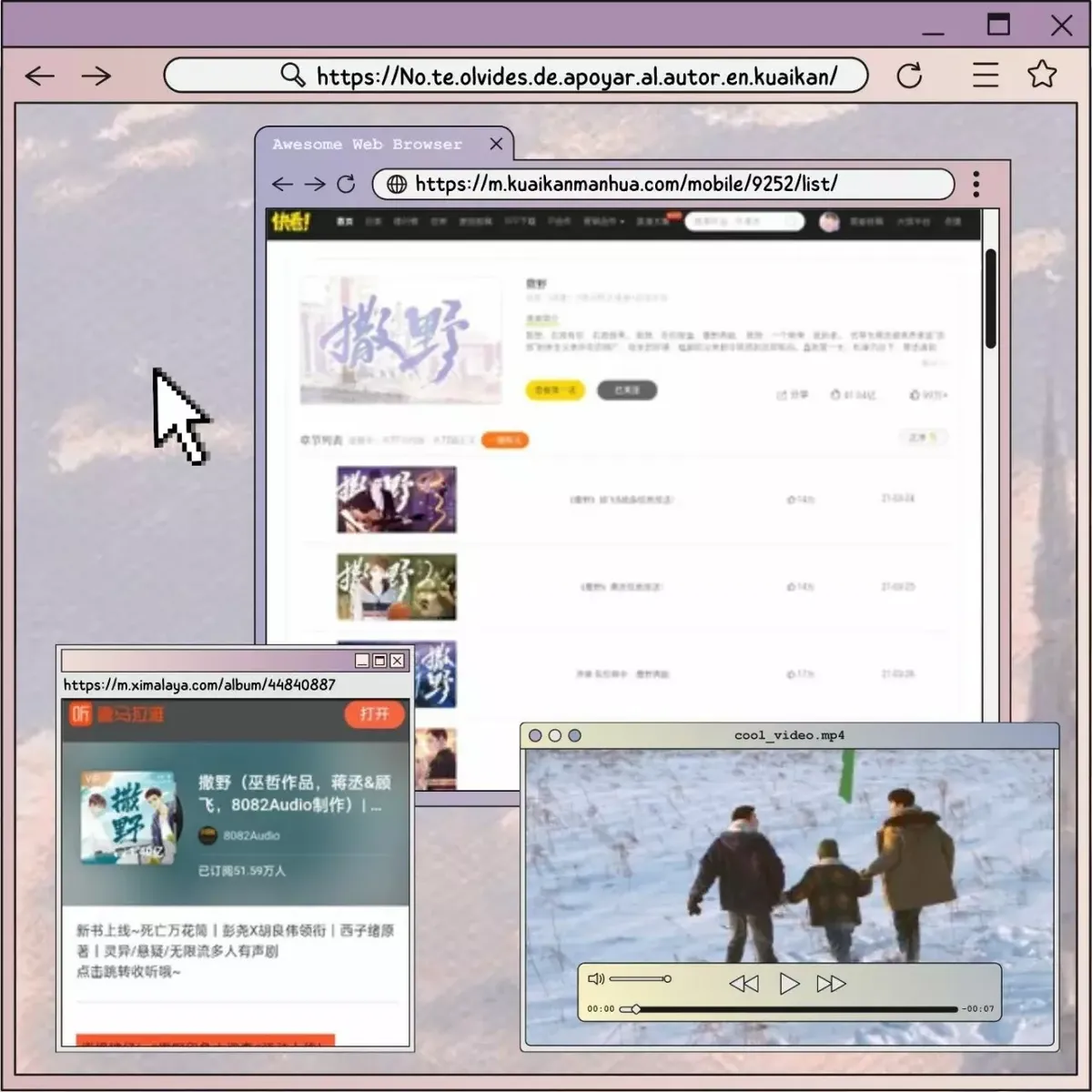Image resolution: width=1092 pixels, height=1092 pixels.
Task: Bookmark page with the star icon
Action: 1042,74
